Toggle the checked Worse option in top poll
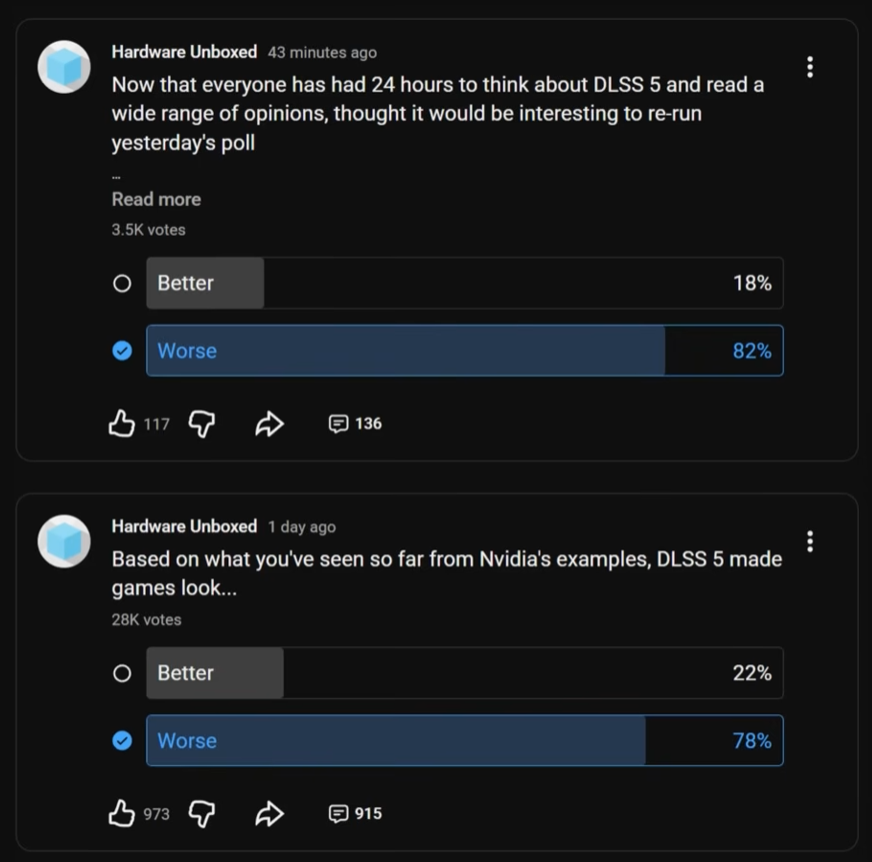Image resolution: width=872 pixels, height=862 pixels. tap(122, 351)
